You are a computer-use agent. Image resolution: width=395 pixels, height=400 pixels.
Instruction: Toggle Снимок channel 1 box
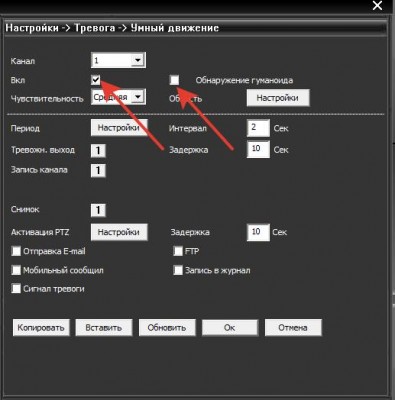pyautogui.click(x=98, y=210)
